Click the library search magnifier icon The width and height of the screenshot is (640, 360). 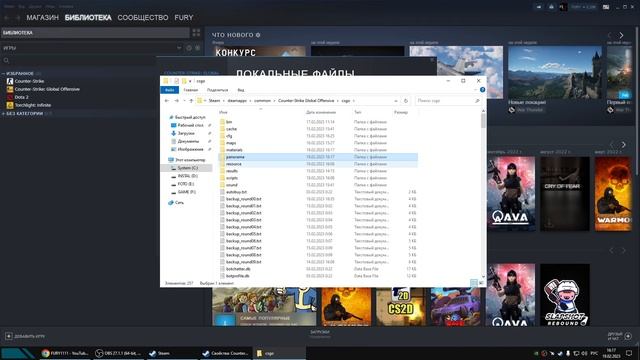click(6, 60)
